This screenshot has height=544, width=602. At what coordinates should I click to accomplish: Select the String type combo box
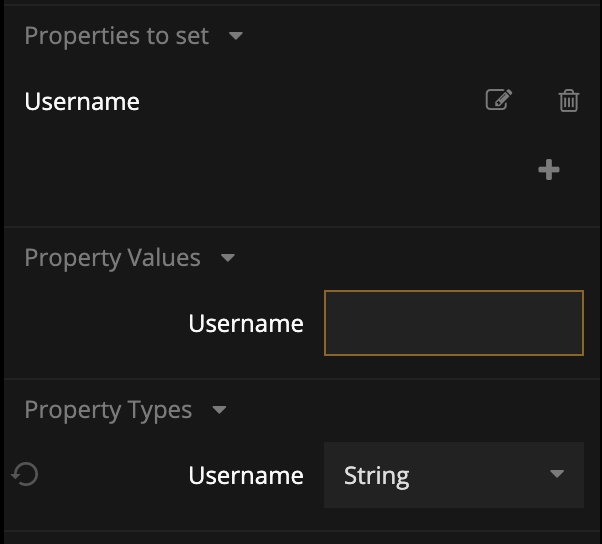tap(453, 475)
